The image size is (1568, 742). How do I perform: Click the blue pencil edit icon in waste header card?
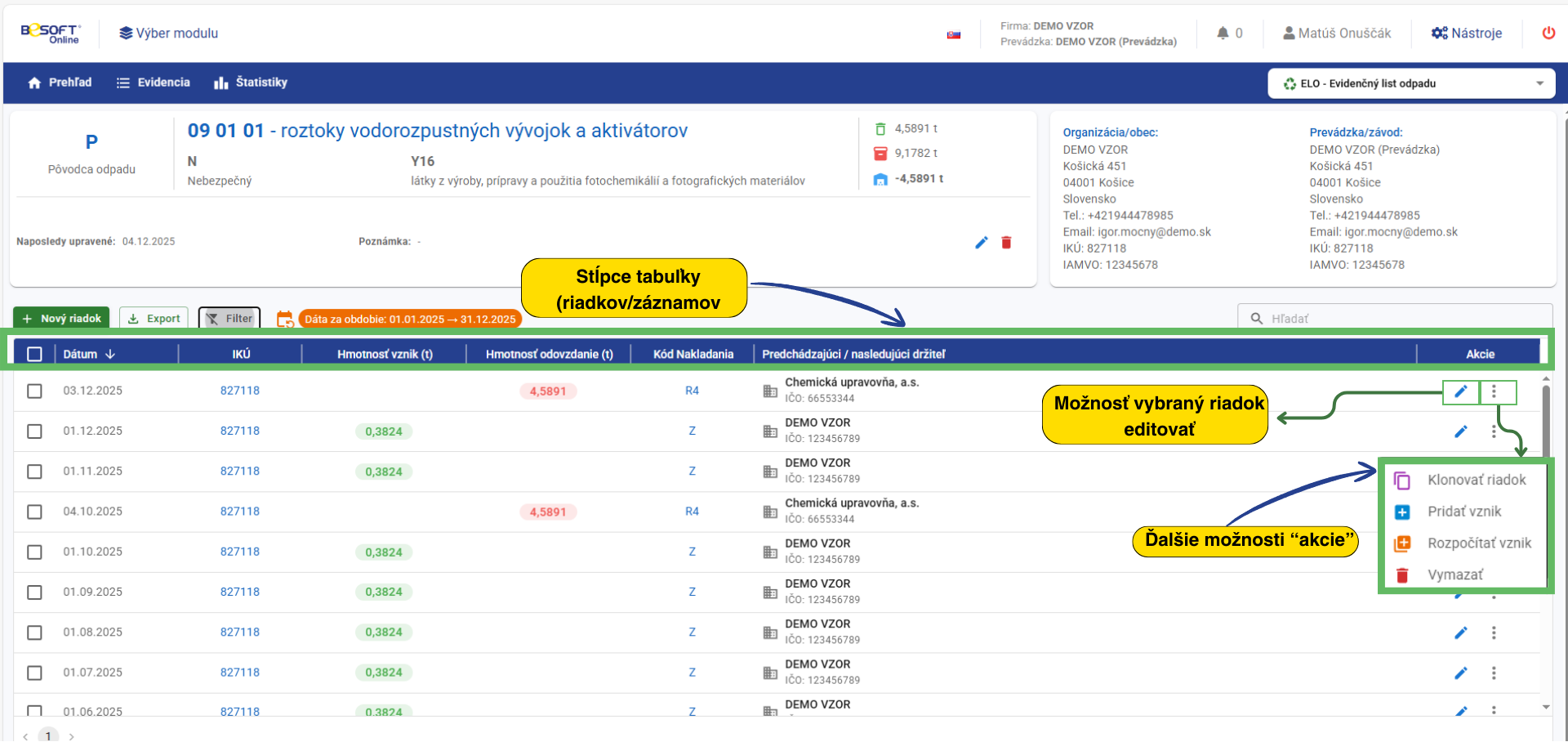tap(981, 243)
